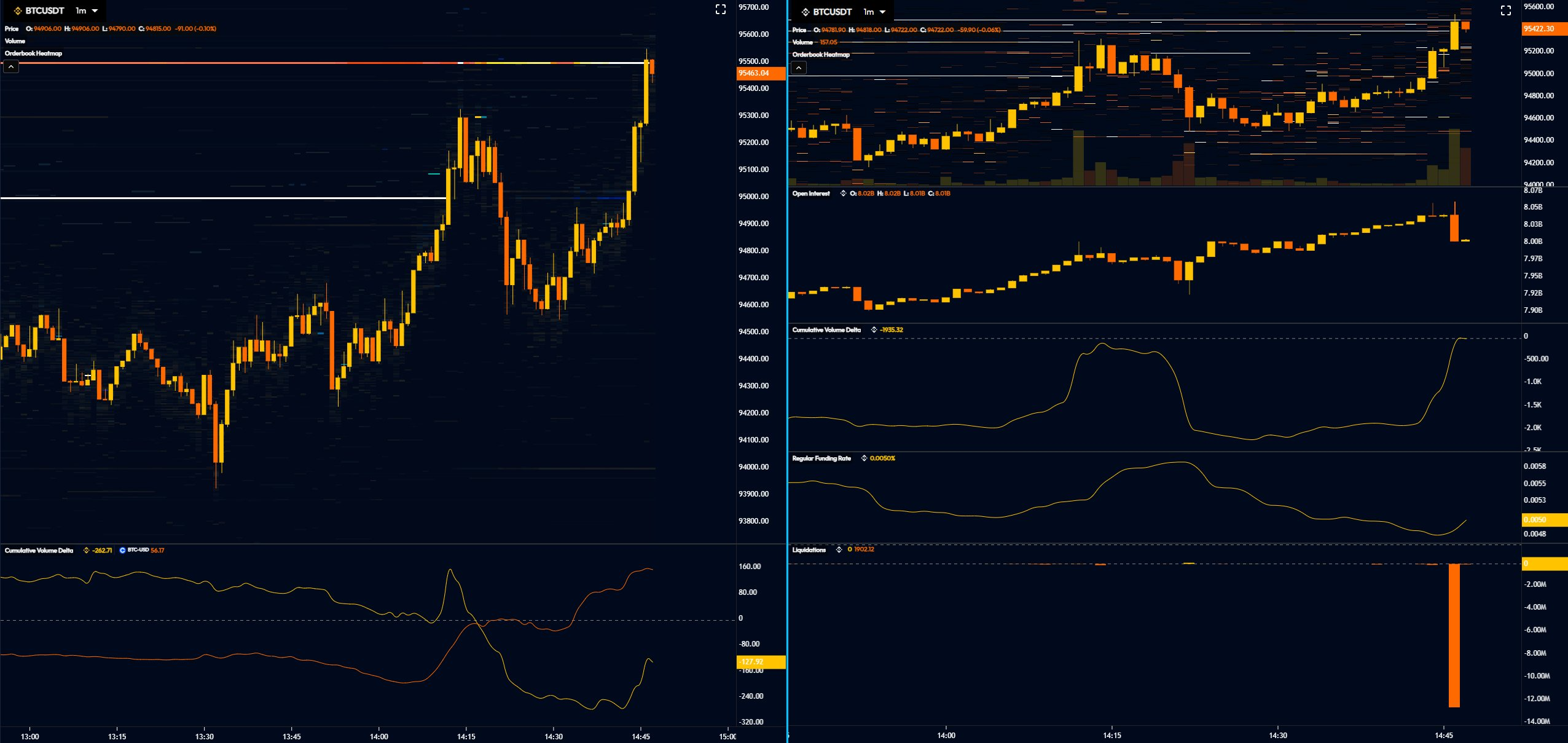The width and height of the screenshot is (1568, 743).
Task: Click the white heatmap line at 95000
Action: (x=223, y=198)
